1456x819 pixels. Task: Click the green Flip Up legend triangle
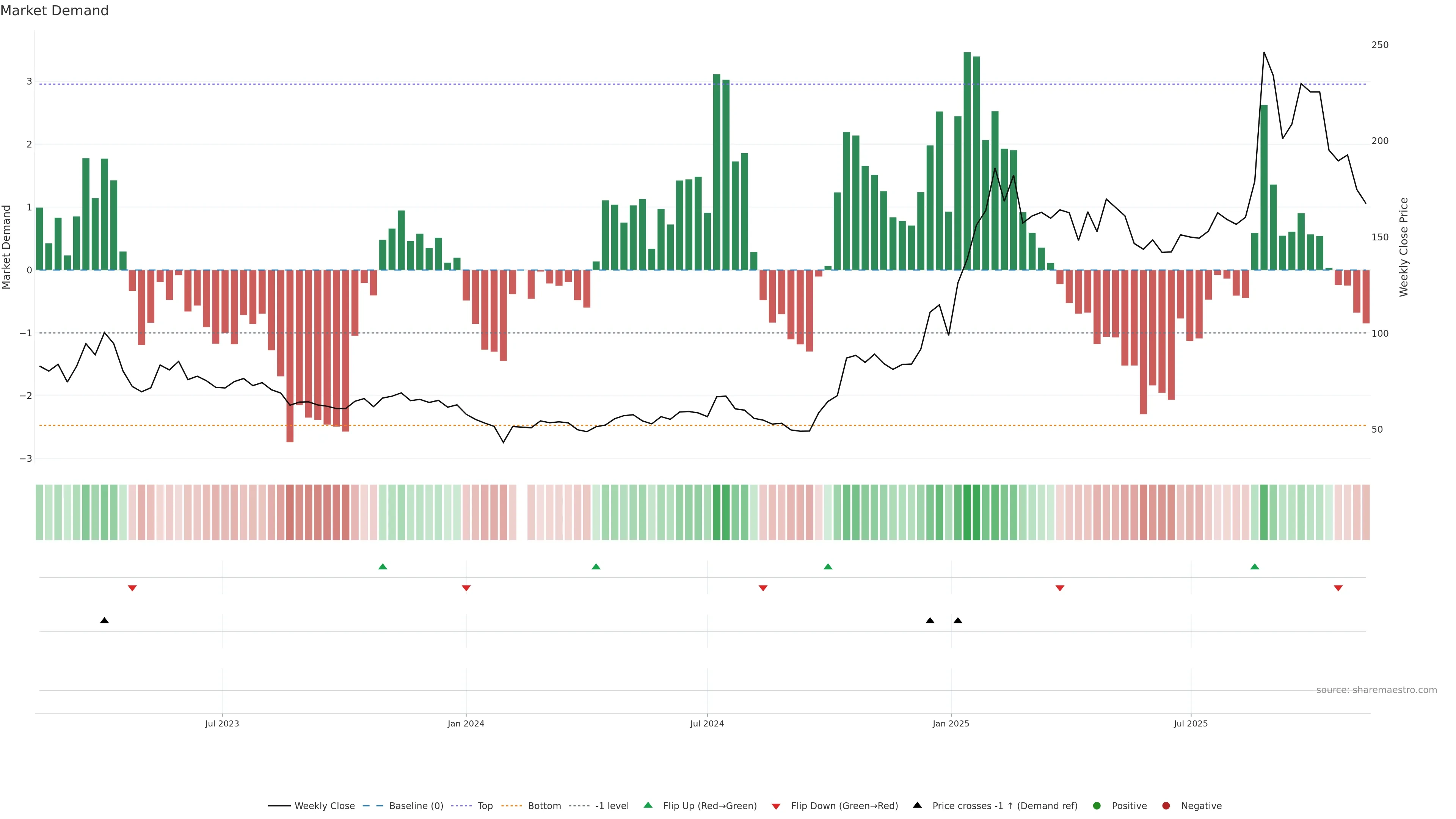click(x=648, y=805)
